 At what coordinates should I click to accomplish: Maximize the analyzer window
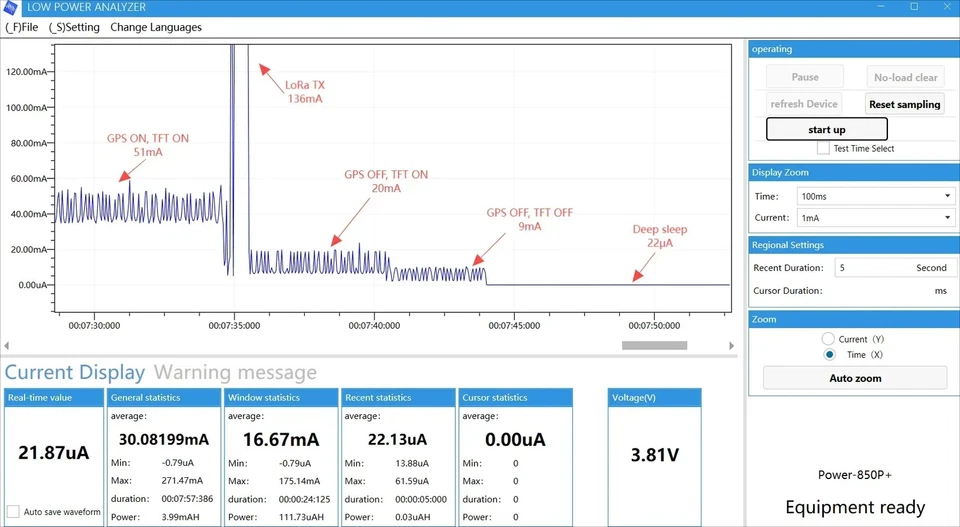coord(914,7)
